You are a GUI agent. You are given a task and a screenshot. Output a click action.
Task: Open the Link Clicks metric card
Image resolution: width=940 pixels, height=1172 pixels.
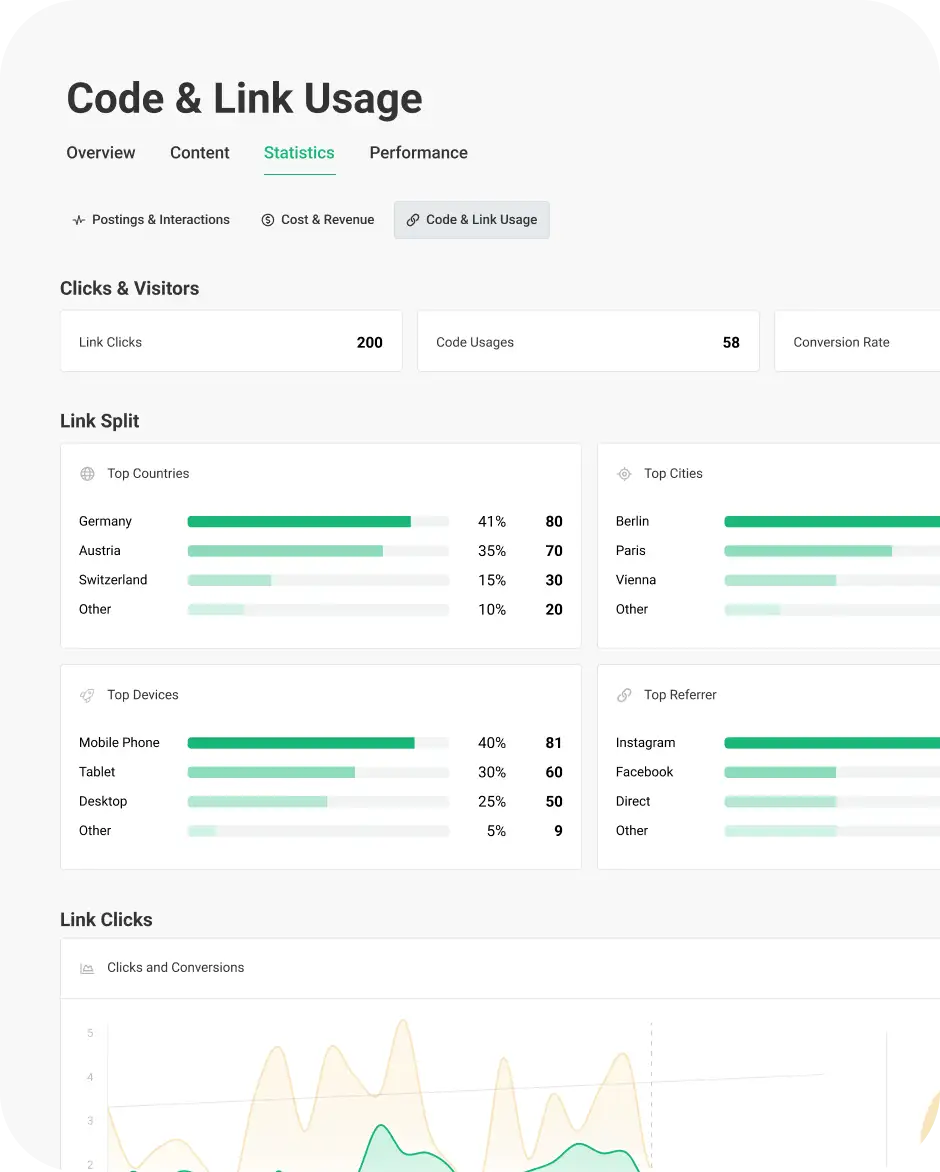point(231,341)
